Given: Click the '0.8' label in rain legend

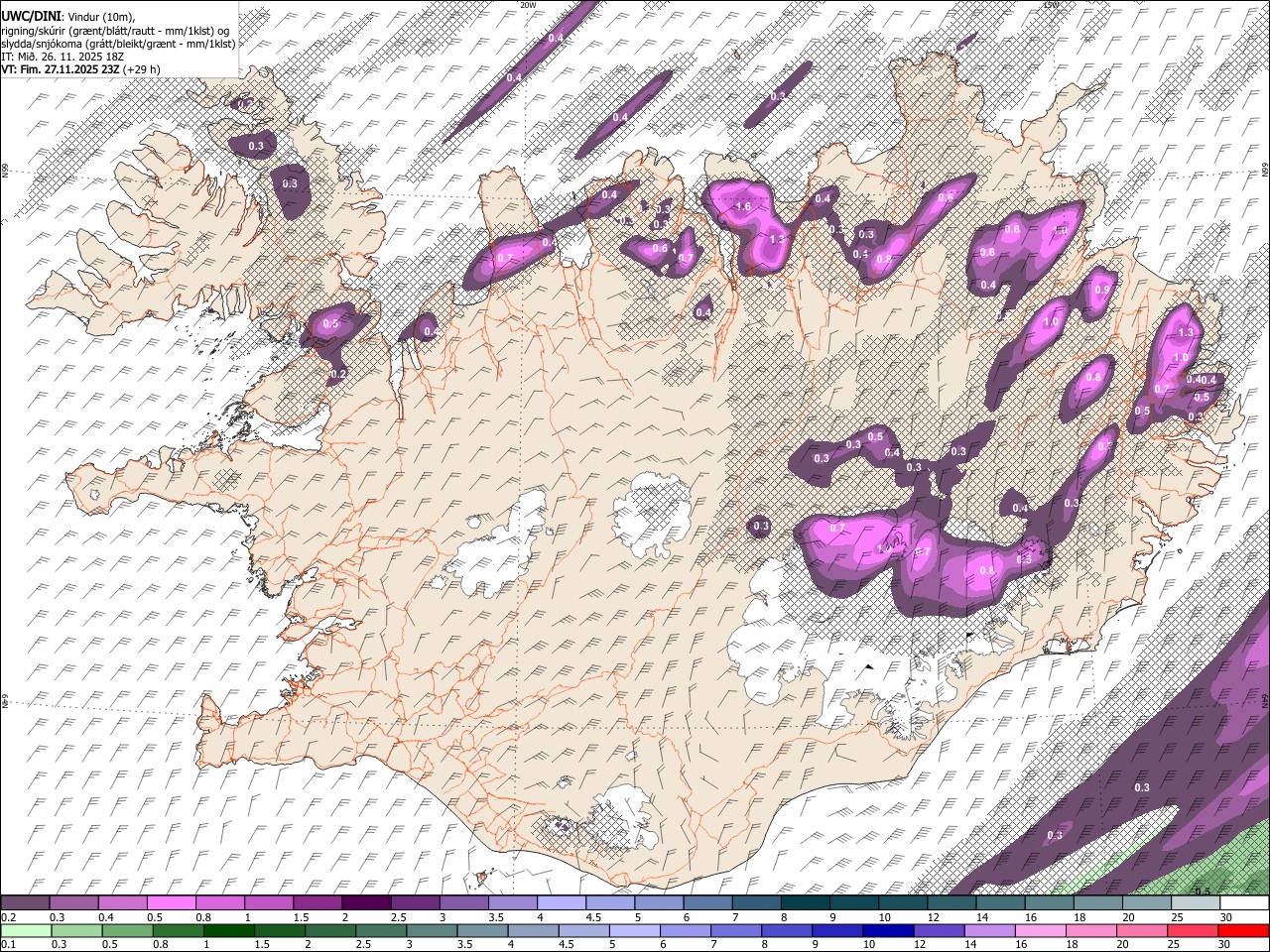Looking at the screenshot, I should pyautogui.click(x=160, y=945).
